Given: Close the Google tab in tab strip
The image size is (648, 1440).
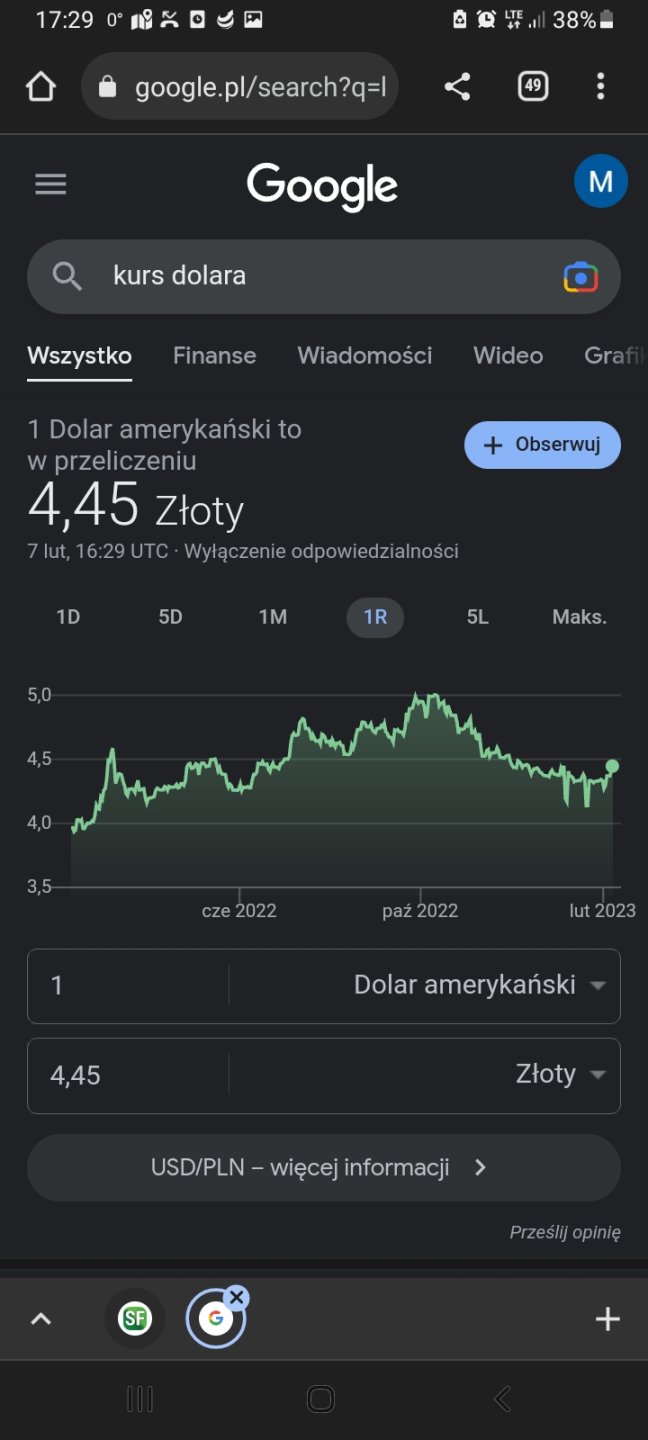Looking at the screenshot, I should pos(236,1298).
